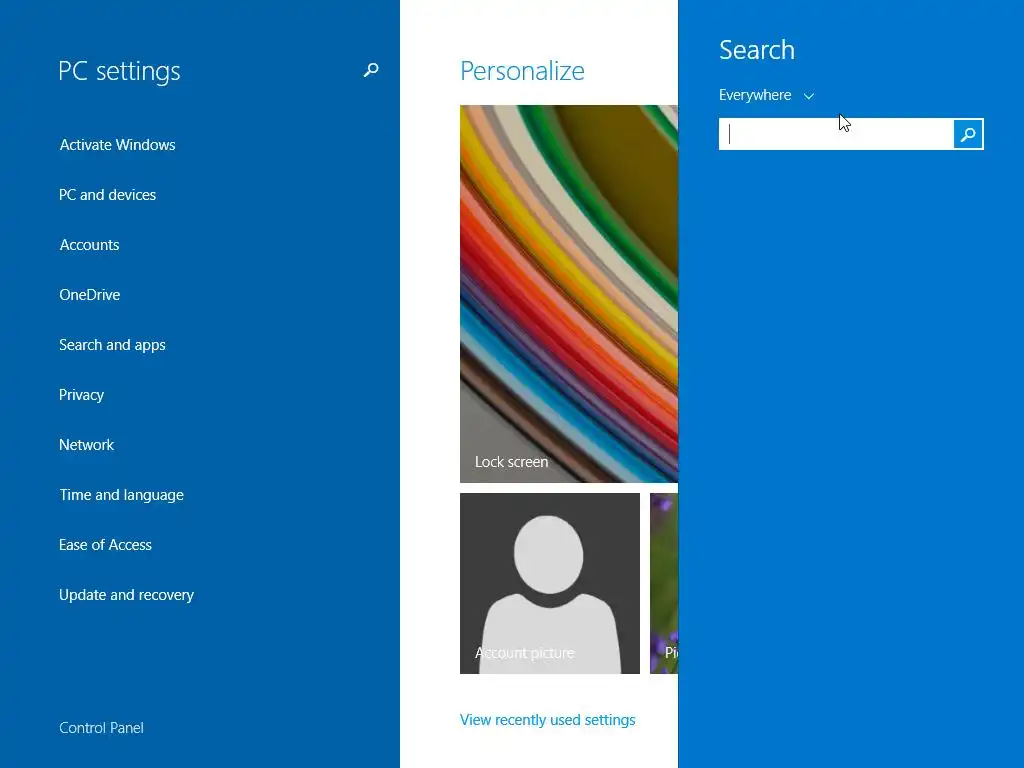Screen dimensions: 1024x768
Task: Open Time and language settings
Action: coord(121,495)
